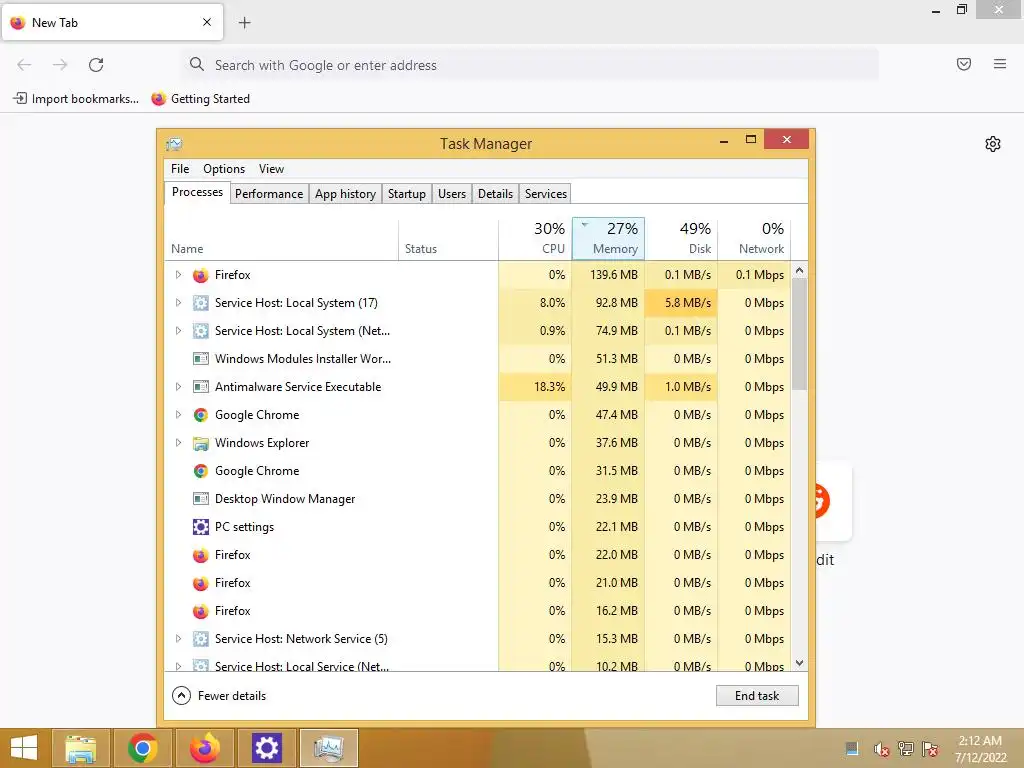Switch to the App history tab
The width and height of the screenshot is (1024, 768).
coord(345,194)
